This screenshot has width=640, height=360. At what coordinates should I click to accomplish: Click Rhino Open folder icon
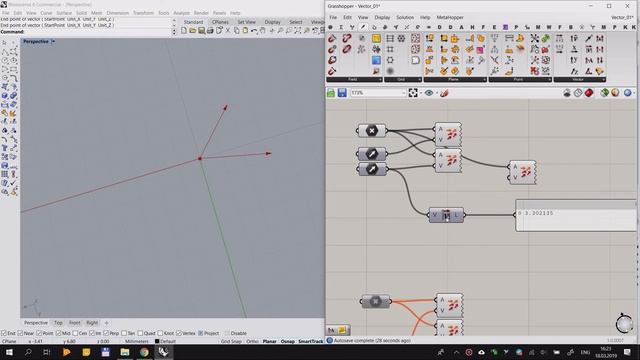(x=193, y=31)
